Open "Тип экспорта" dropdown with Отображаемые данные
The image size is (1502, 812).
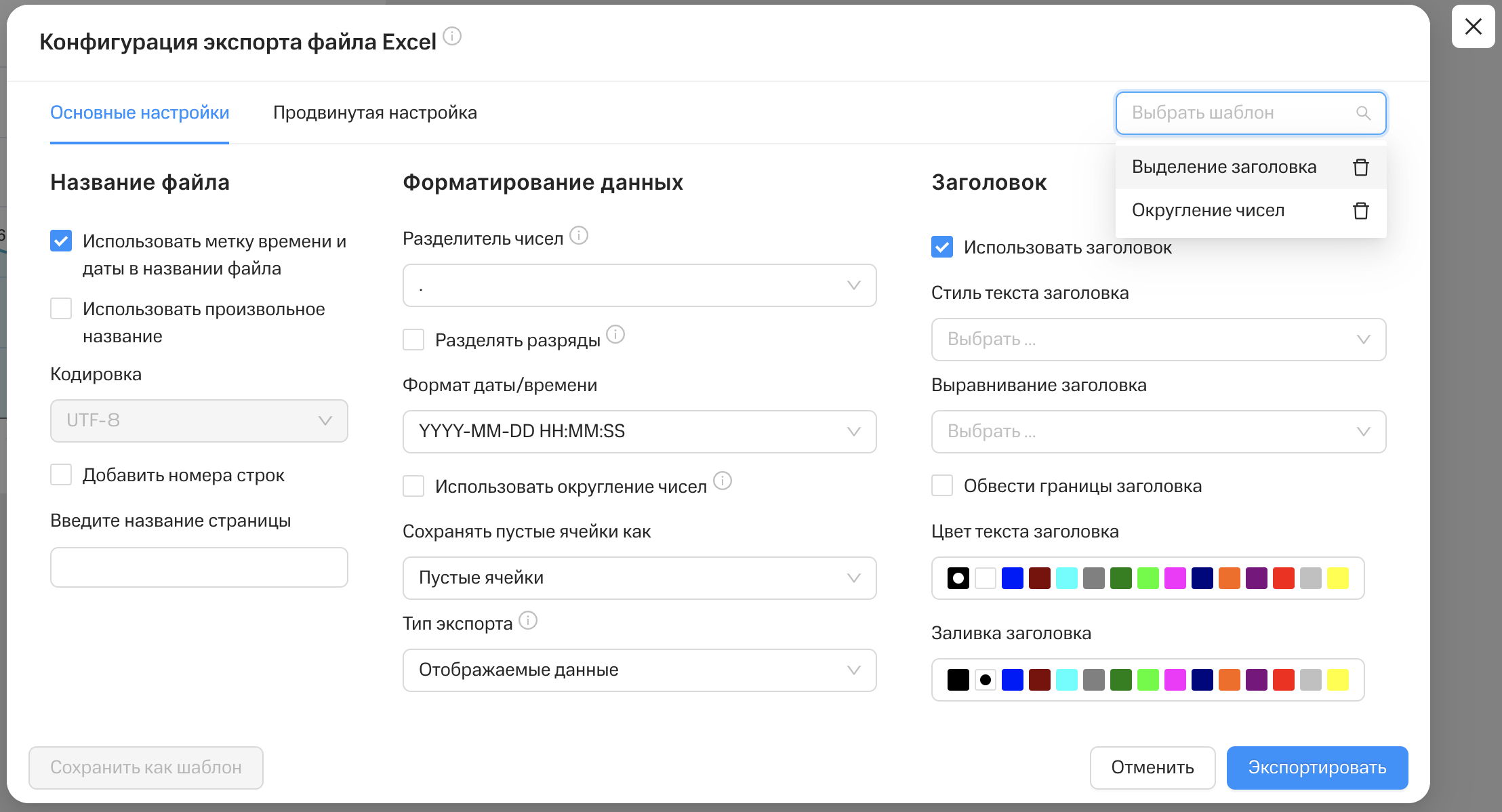(639, 670)
